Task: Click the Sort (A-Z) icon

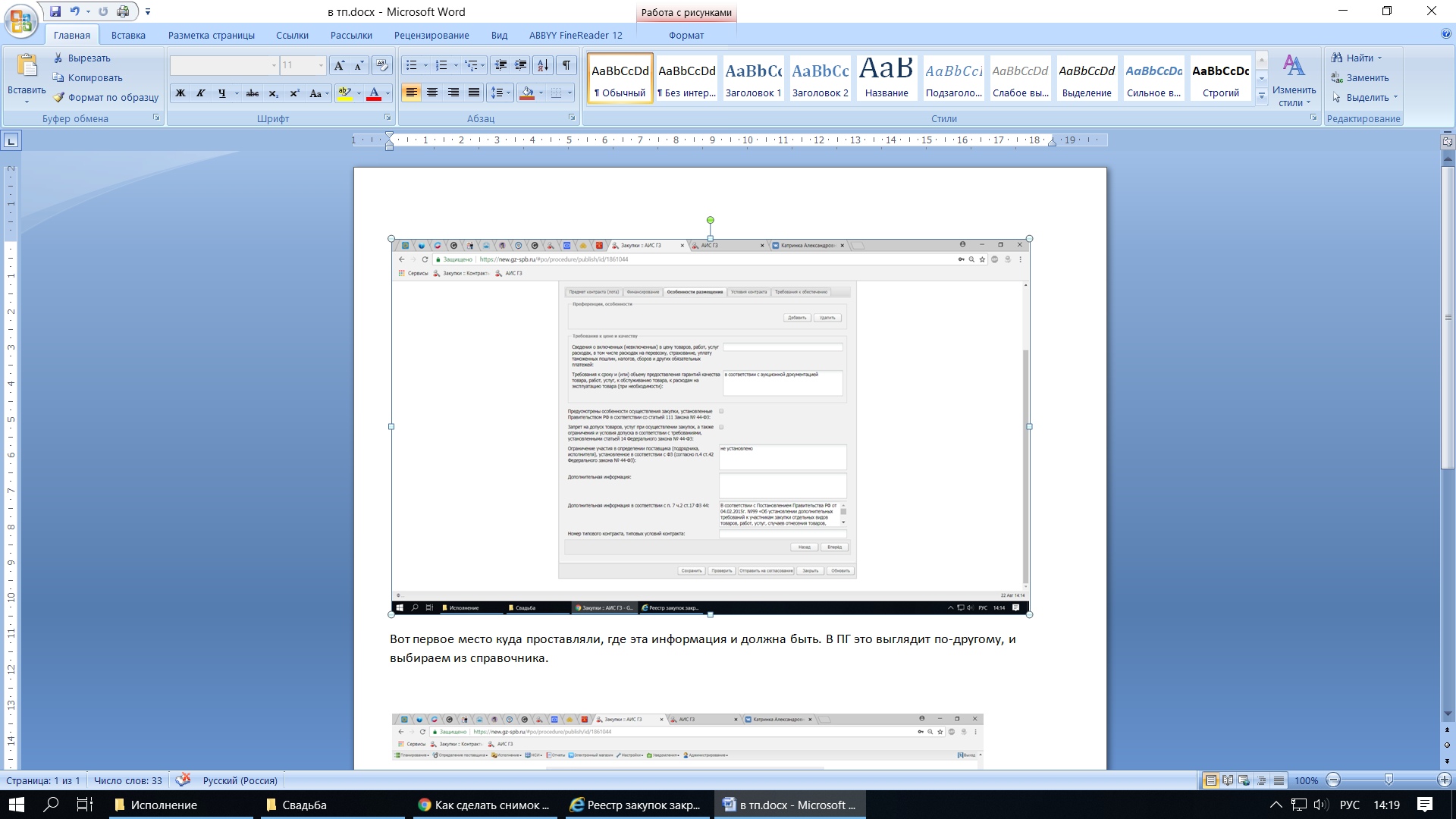Action: (x=543, y=65)
